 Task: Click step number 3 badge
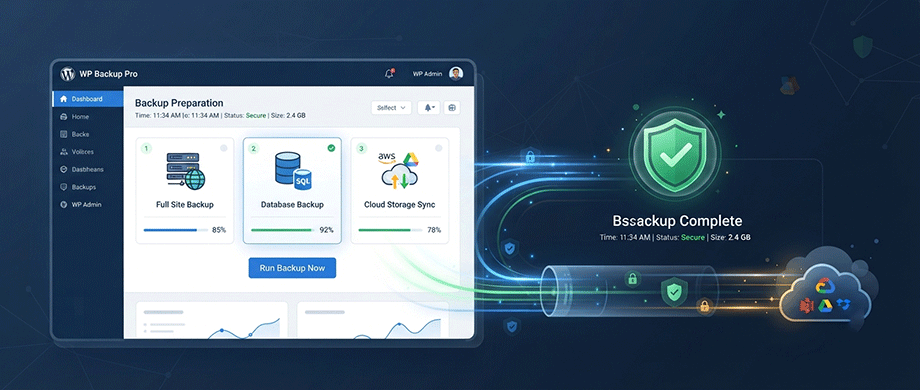click(x=361, y=148)
